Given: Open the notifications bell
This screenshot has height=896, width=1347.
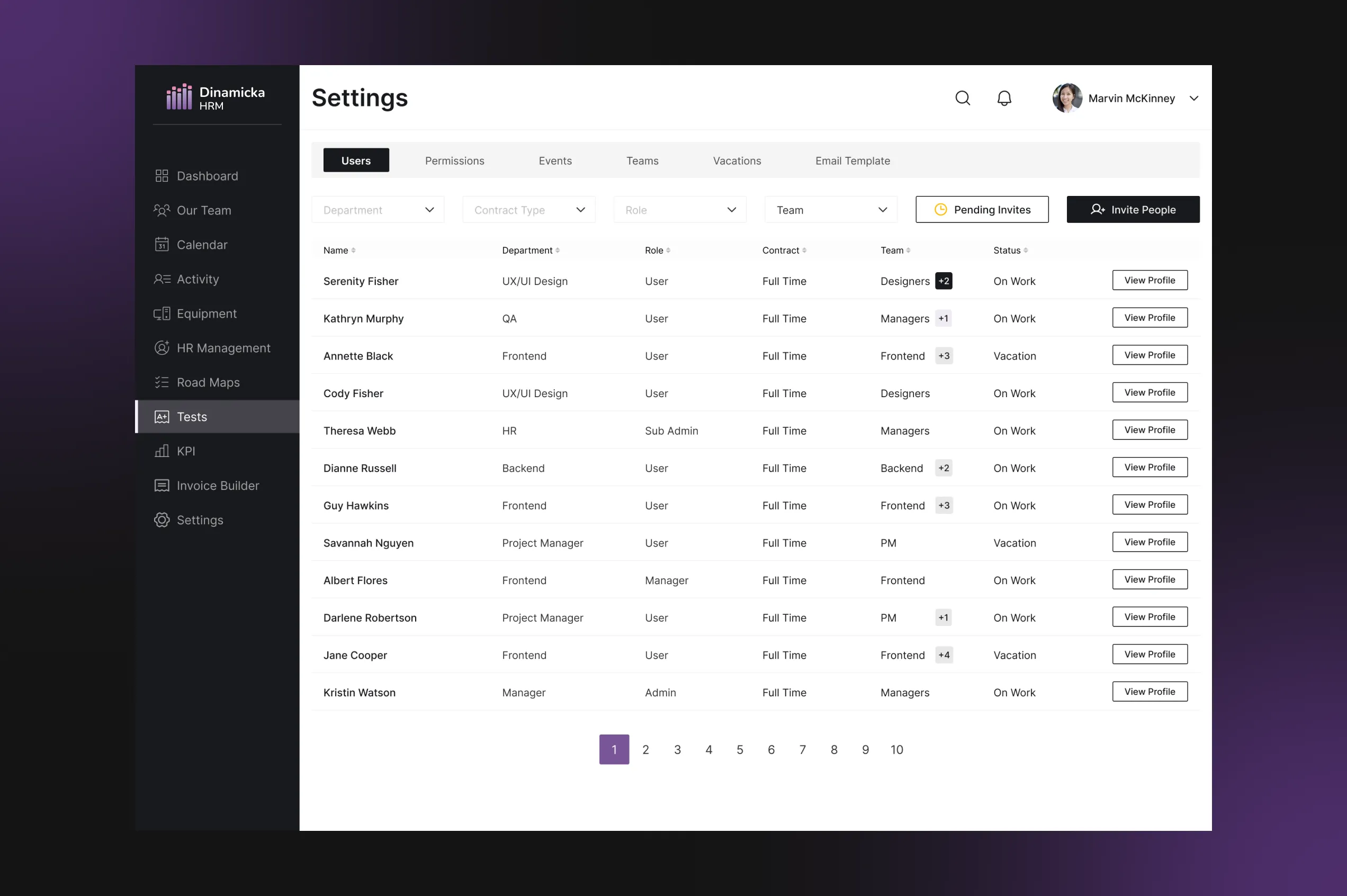Looking at the screenshot, I should 1004,98.
